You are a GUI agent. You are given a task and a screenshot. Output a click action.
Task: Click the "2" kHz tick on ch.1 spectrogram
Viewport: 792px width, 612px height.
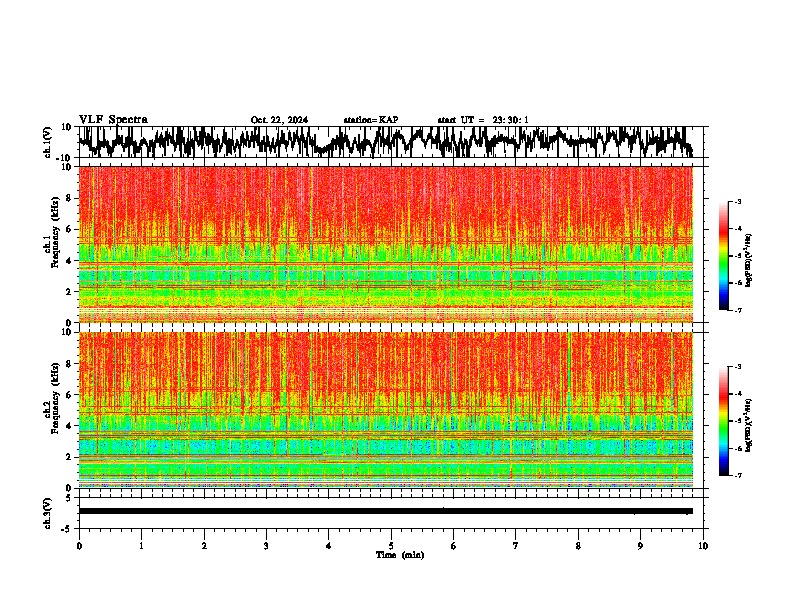point(69,292)
